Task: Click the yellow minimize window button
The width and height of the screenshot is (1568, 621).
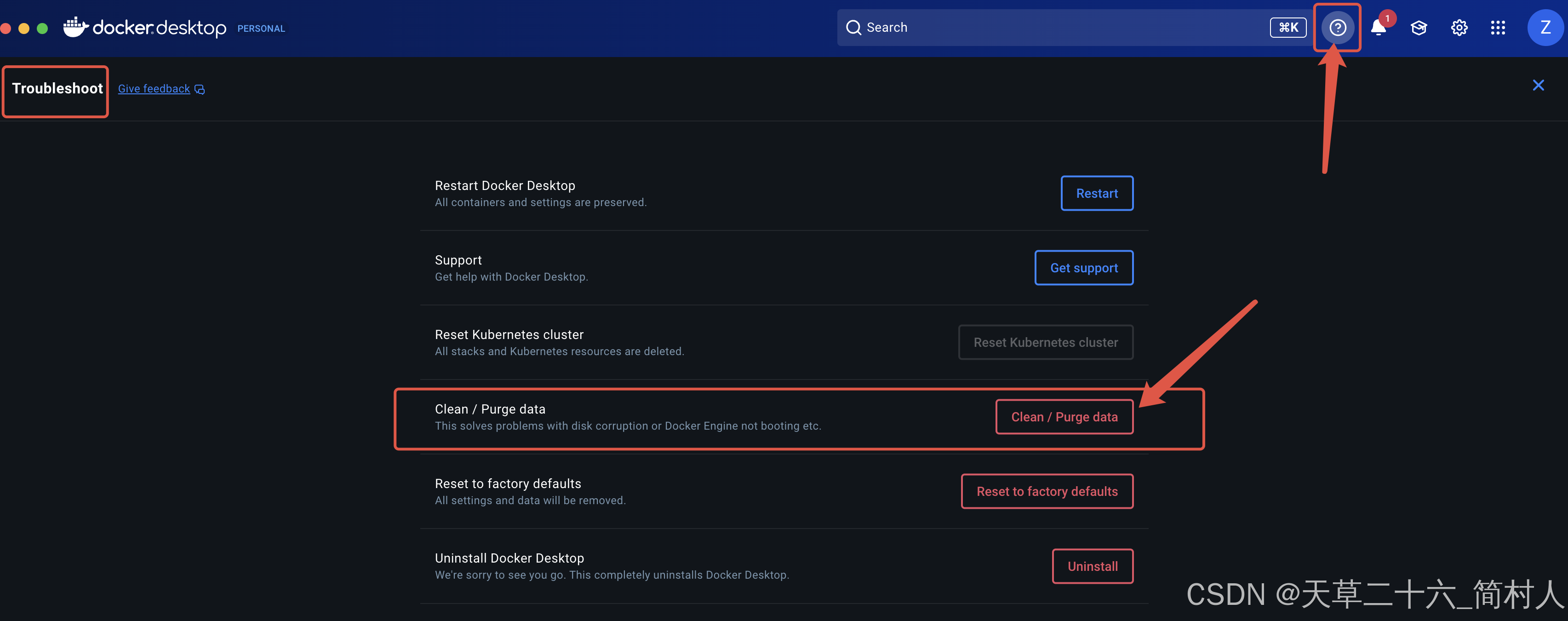Action: click(24, 28)
